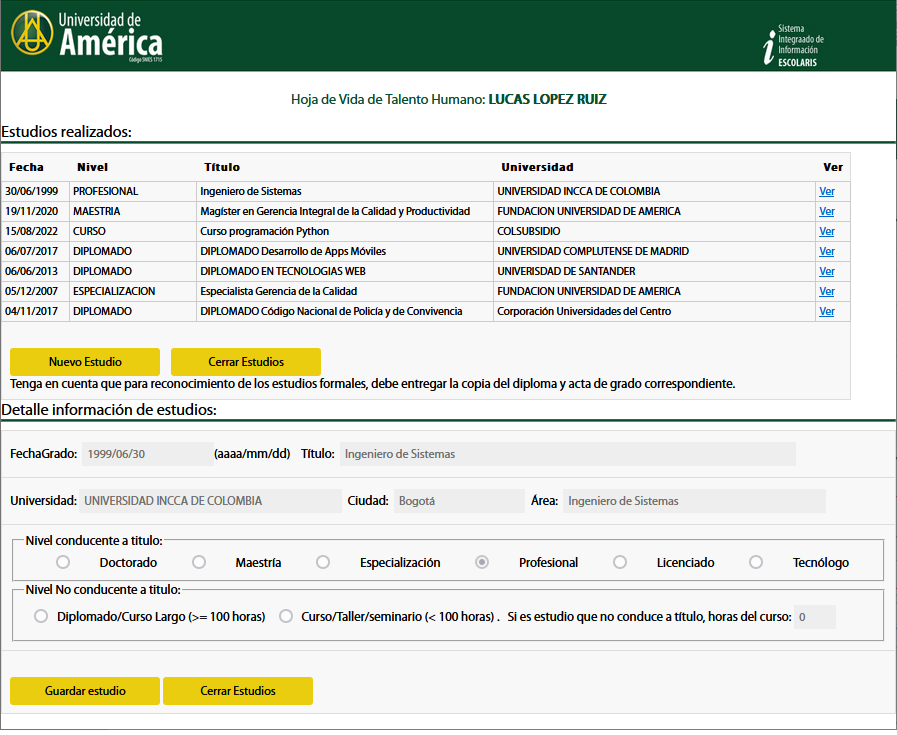Click UNIVERISDAD DE SANTANDER cell
897x735 pixels.
coord(654,271)
